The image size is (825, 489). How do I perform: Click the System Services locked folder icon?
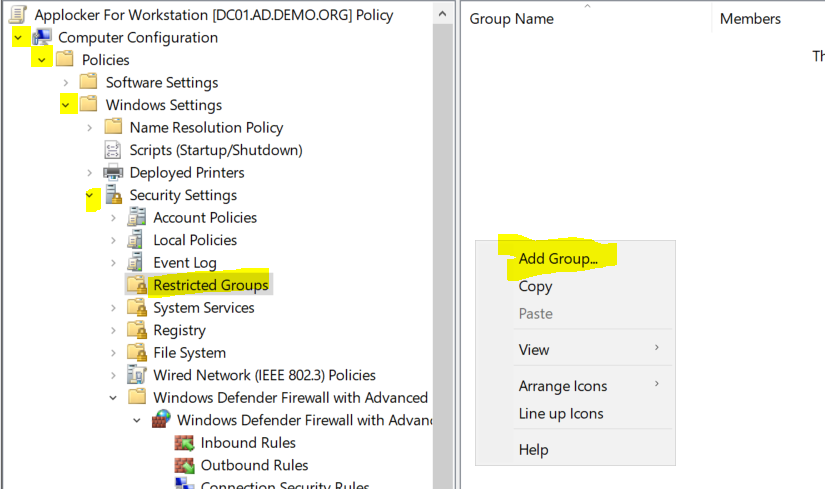(137, 307)
